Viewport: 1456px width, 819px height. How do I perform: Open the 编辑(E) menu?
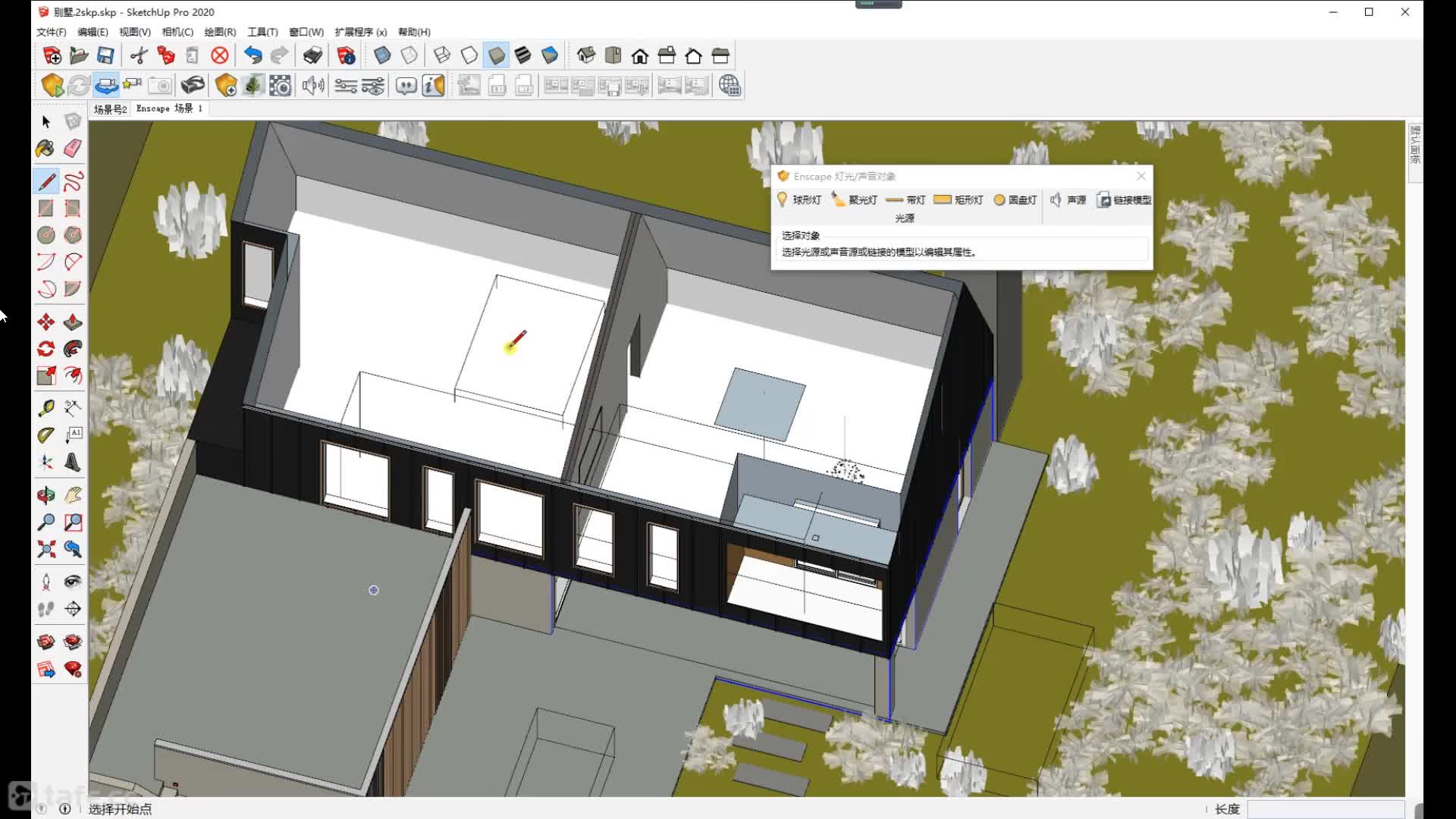click(93, 32)
